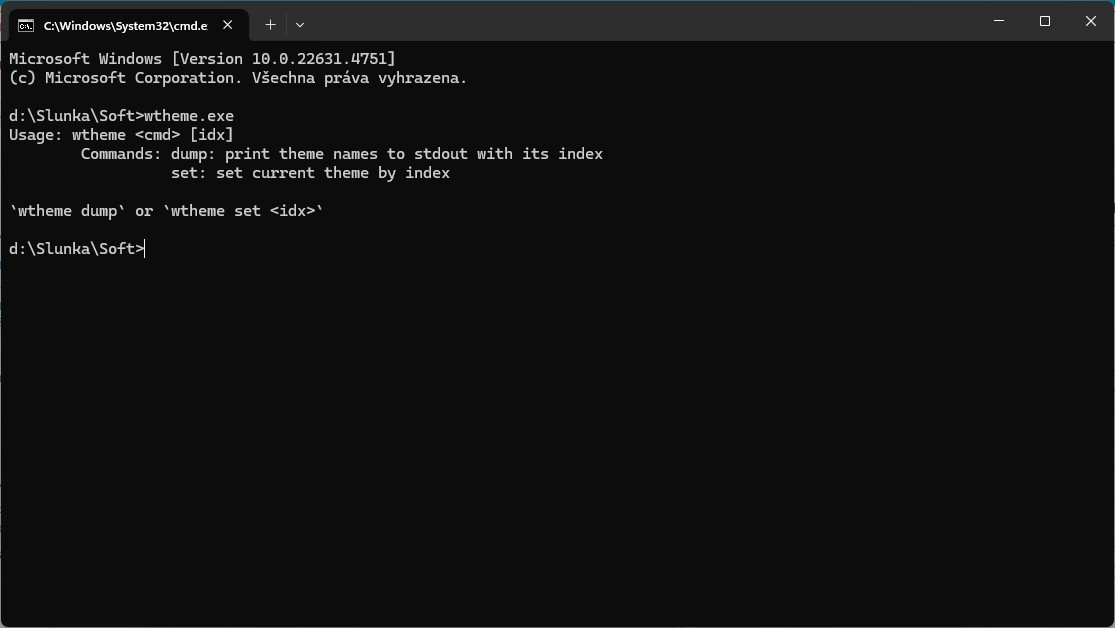Close the cmd.exe tab
The height and width of the screenshot is (628, 1115).
(228, 25)
